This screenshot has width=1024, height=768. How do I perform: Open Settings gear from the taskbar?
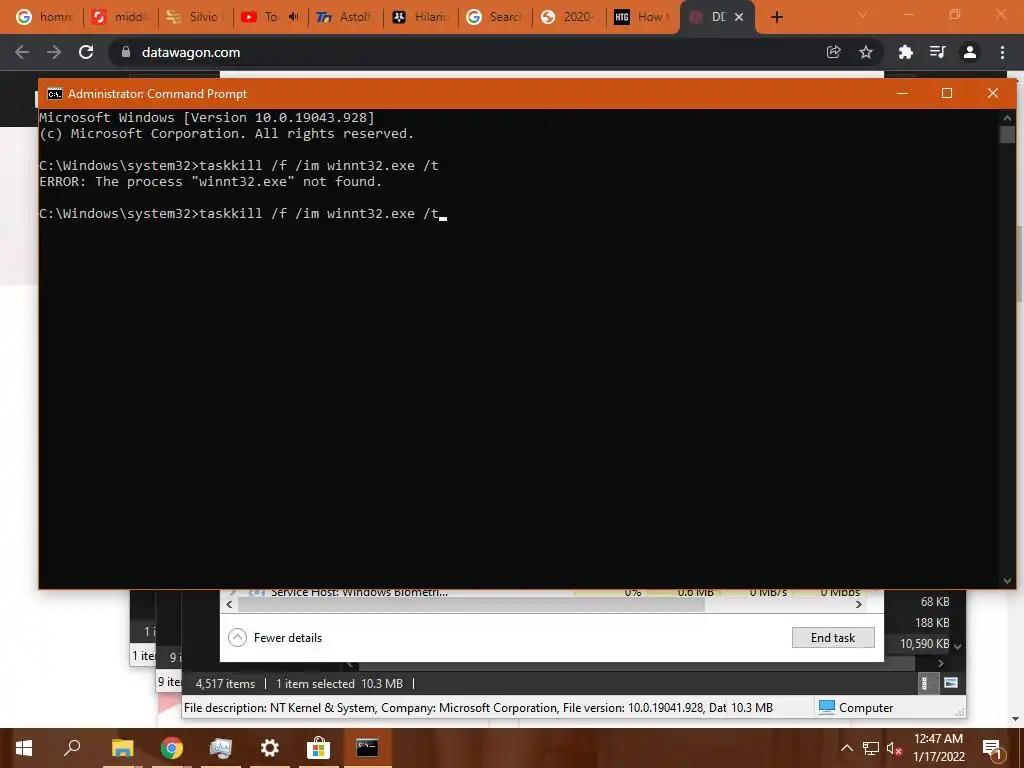pos(270,748)
